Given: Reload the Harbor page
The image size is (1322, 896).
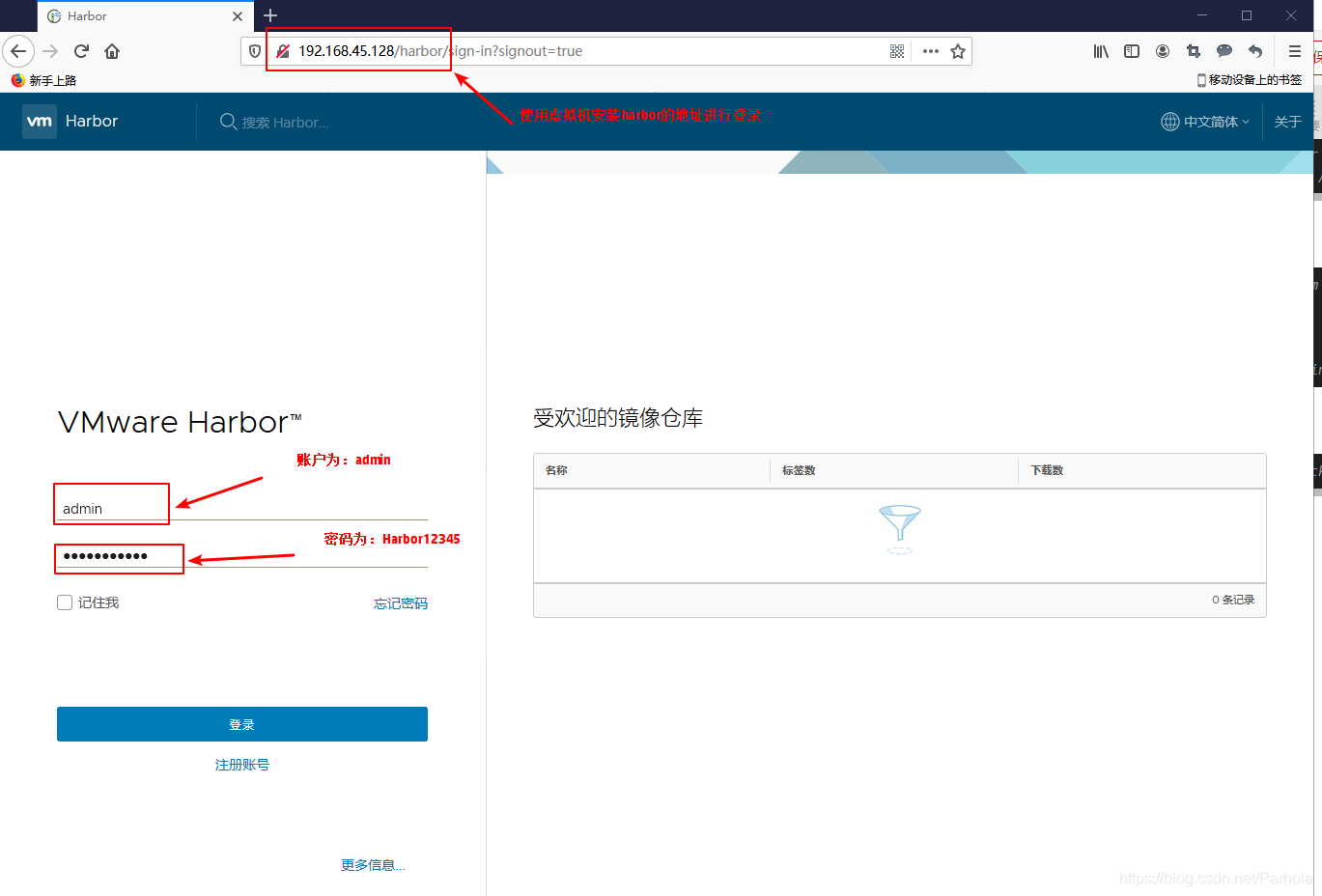Looking at the screenshot, I should (81, 51).
